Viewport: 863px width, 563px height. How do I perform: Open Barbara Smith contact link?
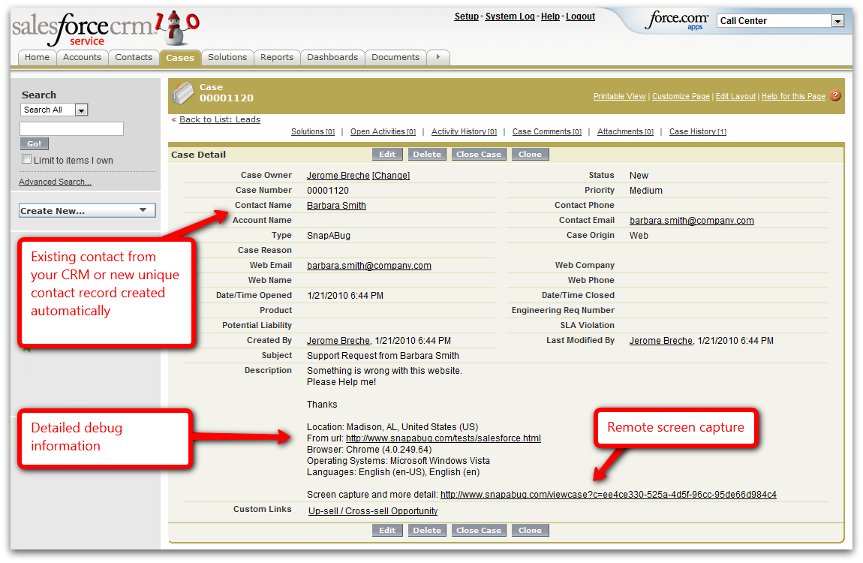(x=336, y=205)
